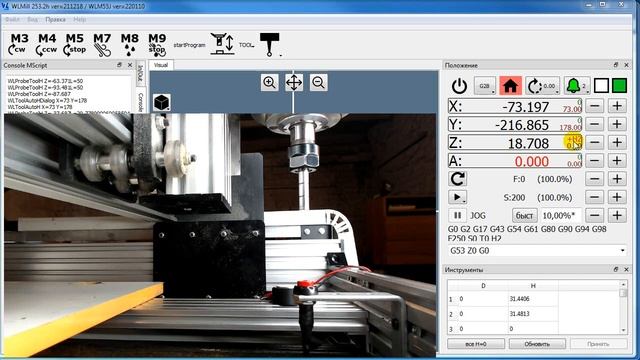This screenshot has width=640, height=360.
Task: Open the Файл menu
Action: click(13, 20)
